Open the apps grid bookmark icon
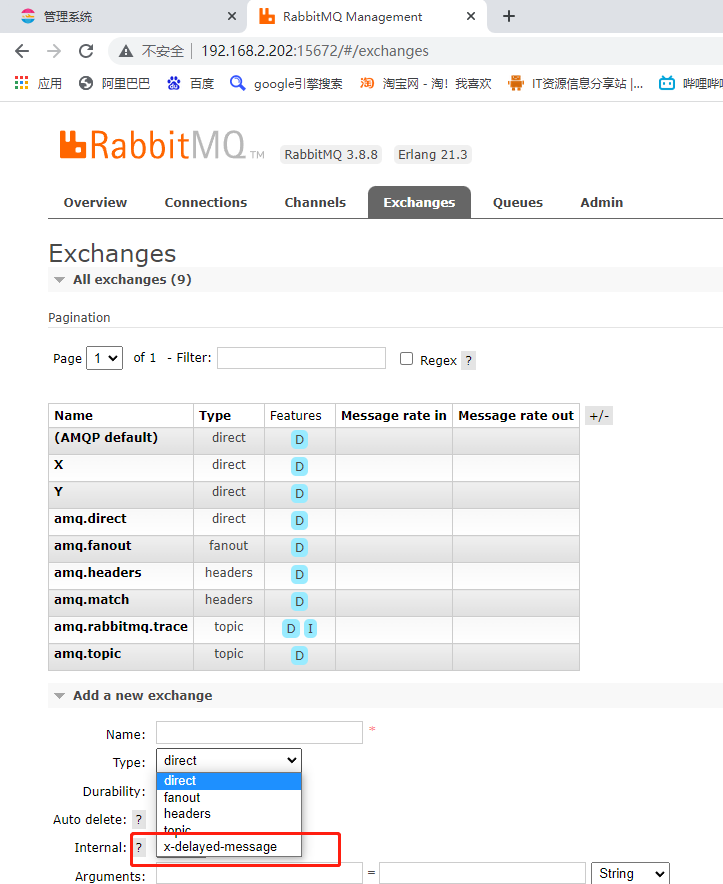723x884 pixels. pos(21,83)
